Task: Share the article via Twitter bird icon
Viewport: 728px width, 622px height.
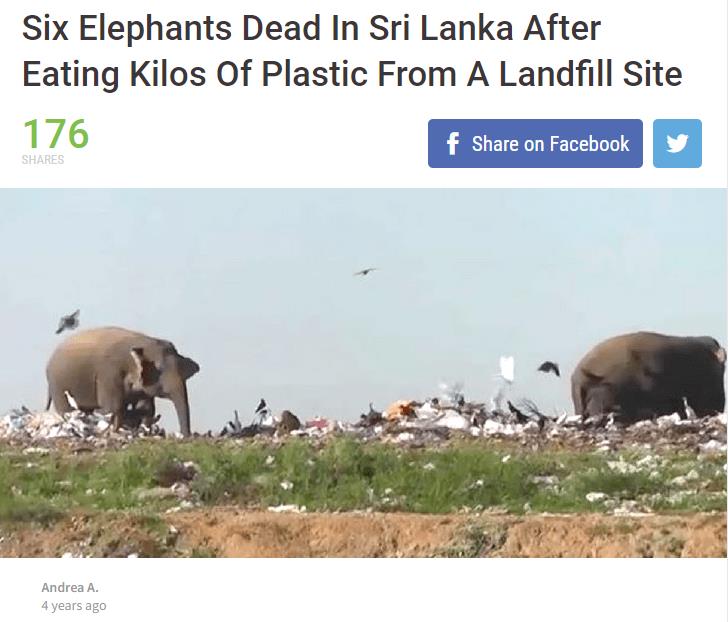Action: pyautogui.click(x=677, y=143)
